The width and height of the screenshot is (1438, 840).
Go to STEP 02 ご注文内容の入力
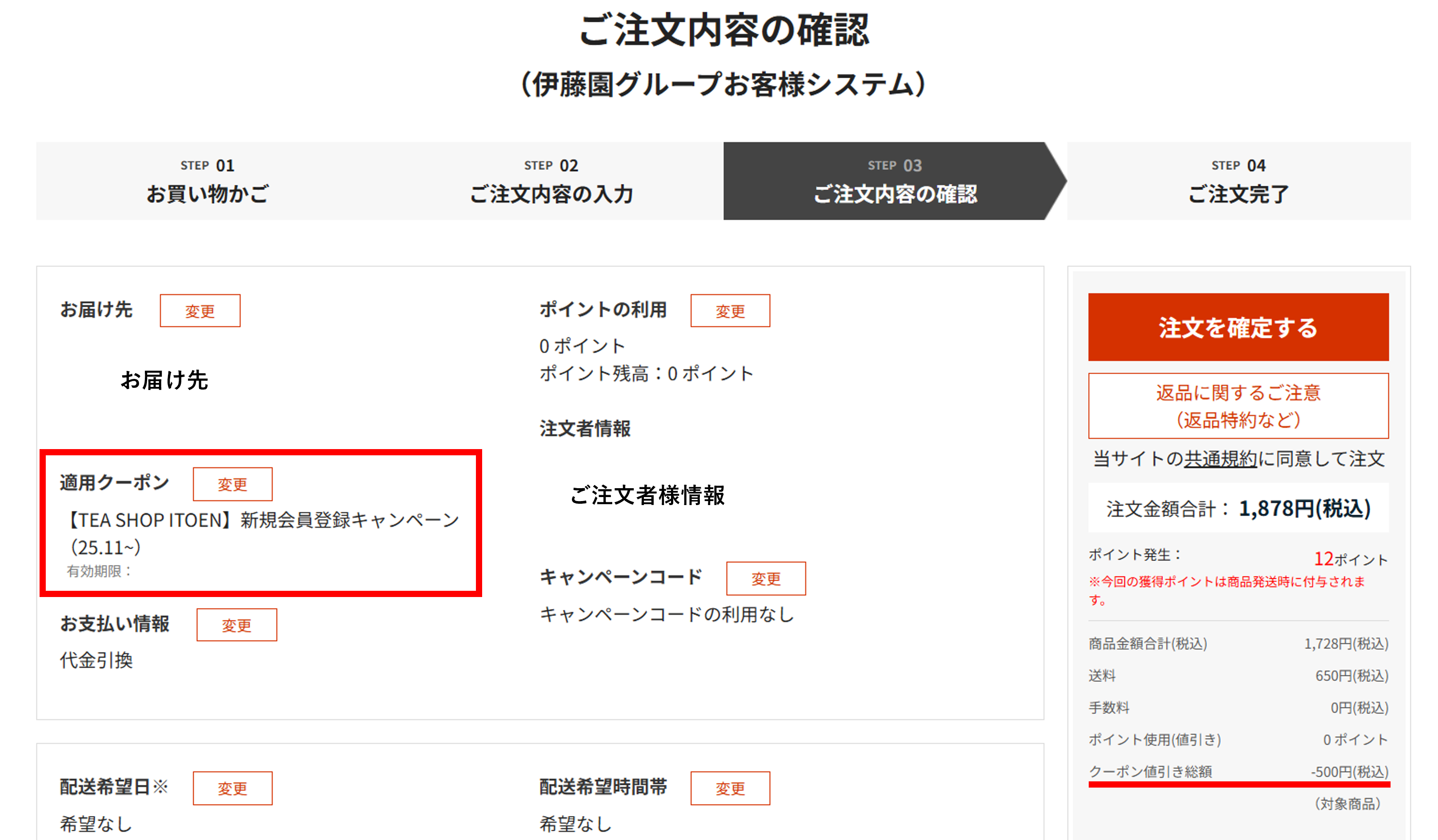pos(551,181)
